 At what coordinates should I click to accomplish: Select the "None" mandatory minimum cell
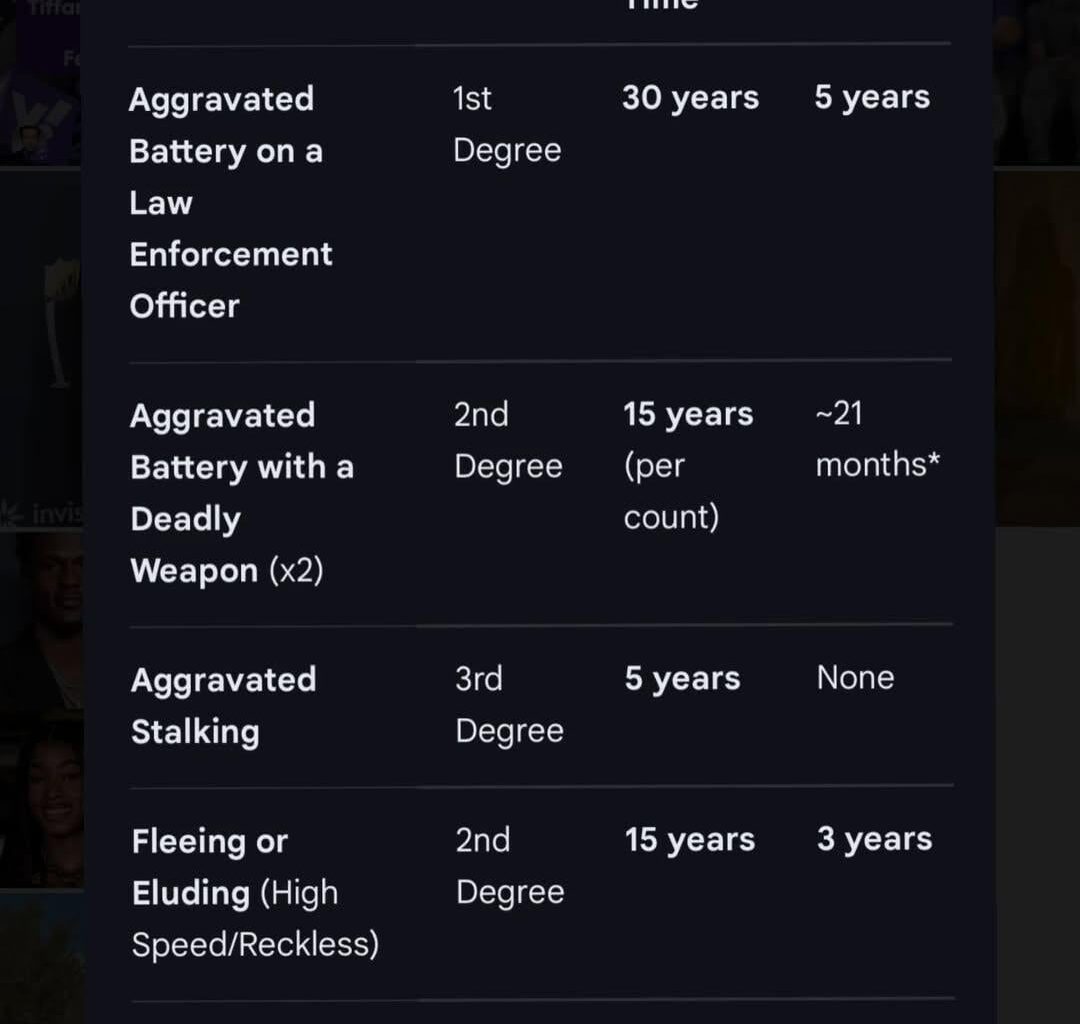tap(855, 678)
